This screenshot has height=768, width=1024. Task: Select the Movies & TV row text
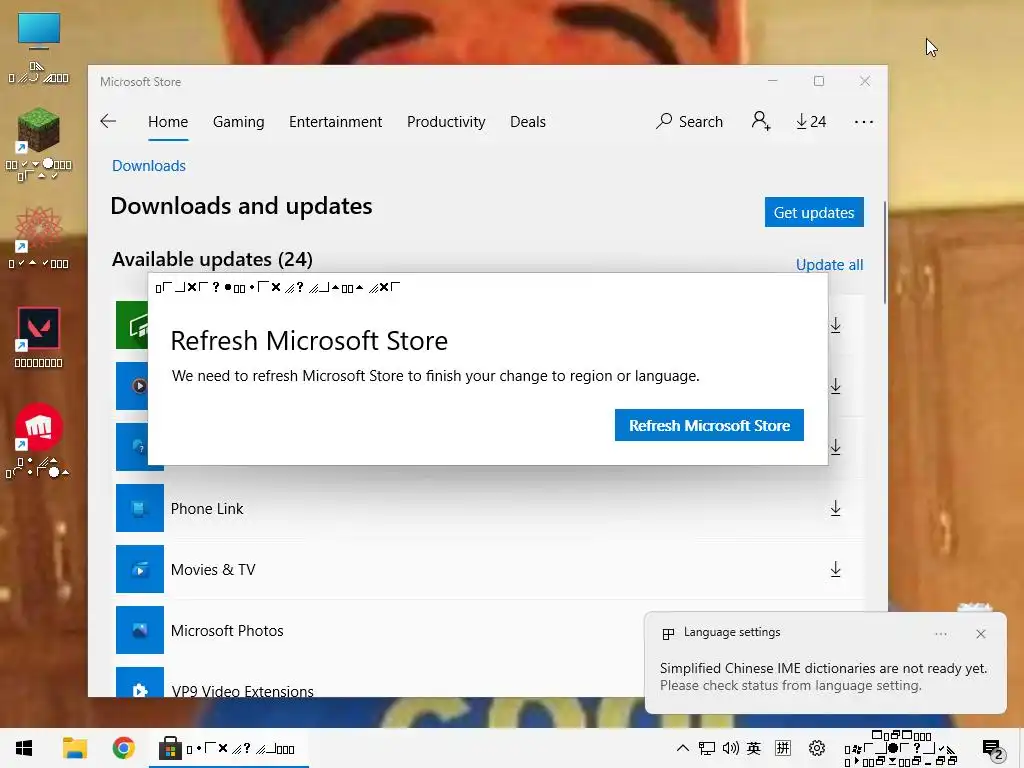pos(213,569)
